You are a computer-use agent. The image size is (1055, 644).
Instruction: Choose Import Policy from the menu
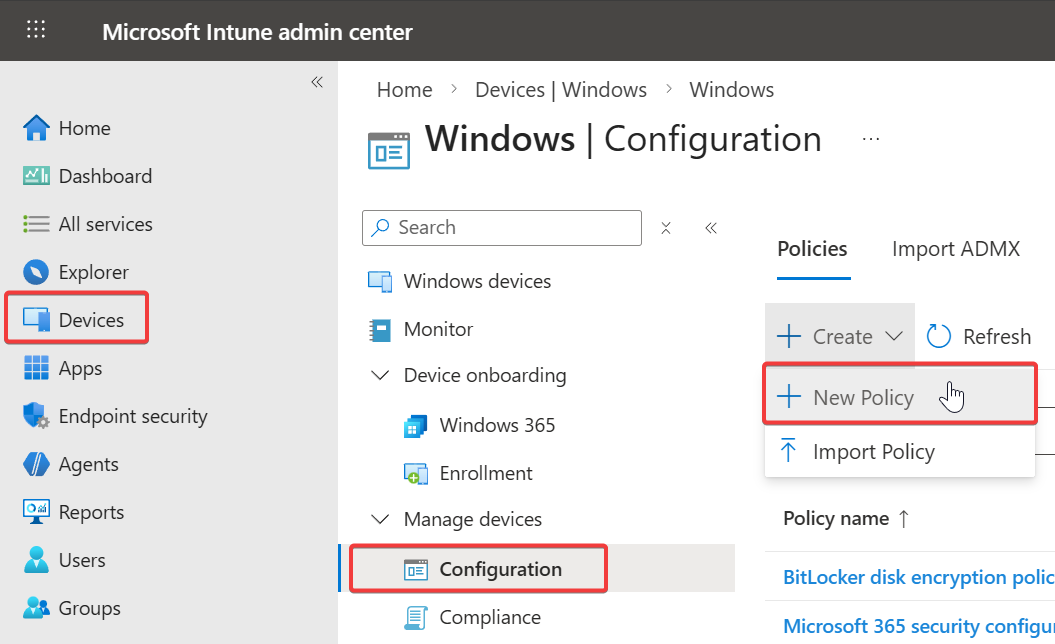[x=873, y=452]
